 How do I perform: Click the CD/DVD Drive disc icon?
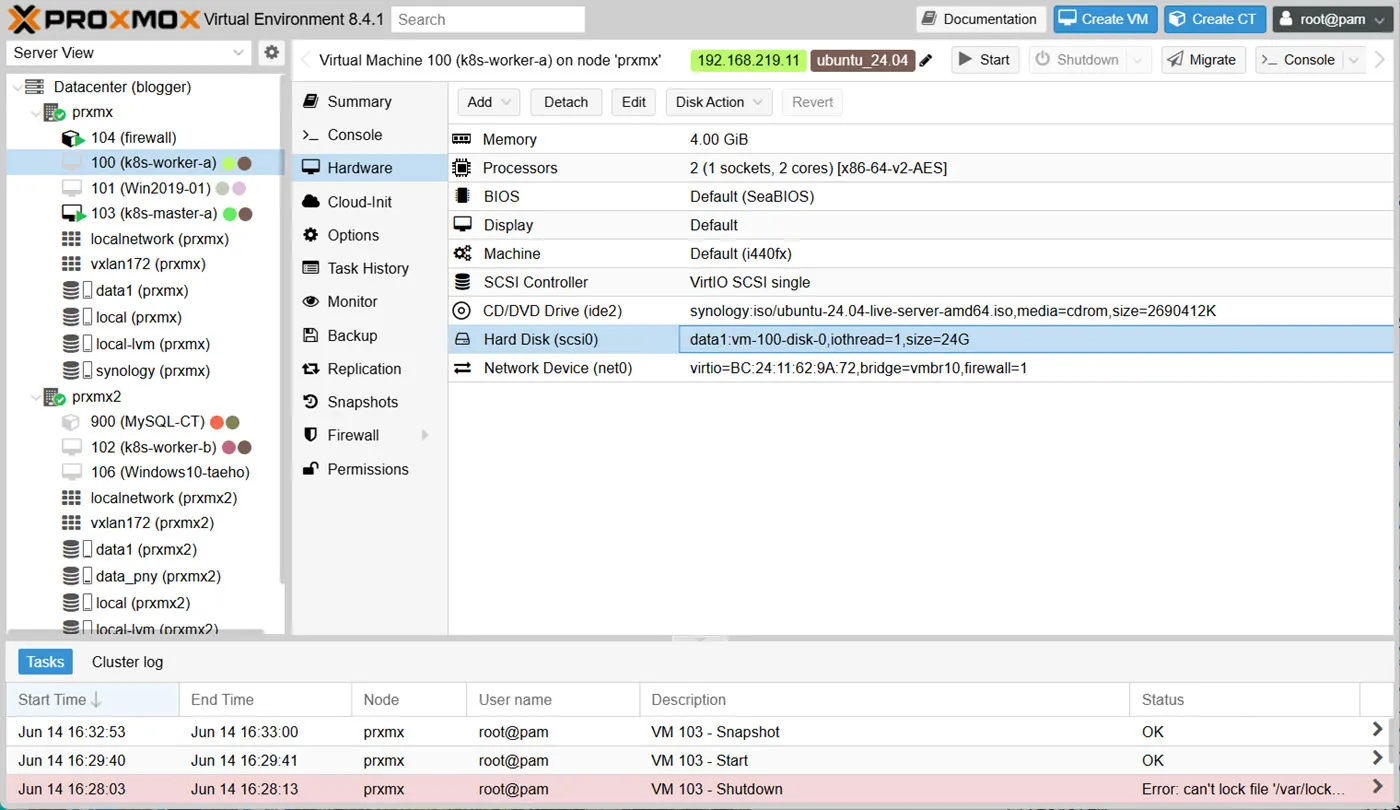tap(462, 310)
